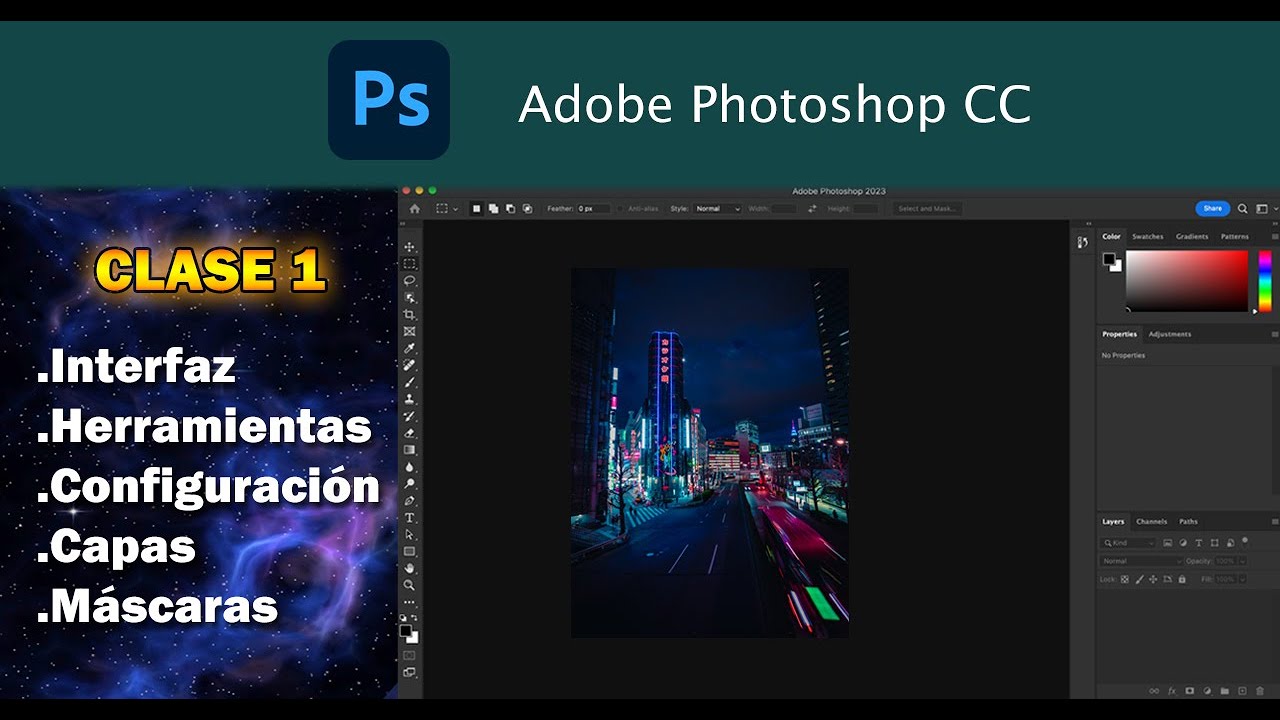1280x720 pixels.
Task: Switch to the Paths tab
Action: pyautogui.click(x=1188, y=521)
